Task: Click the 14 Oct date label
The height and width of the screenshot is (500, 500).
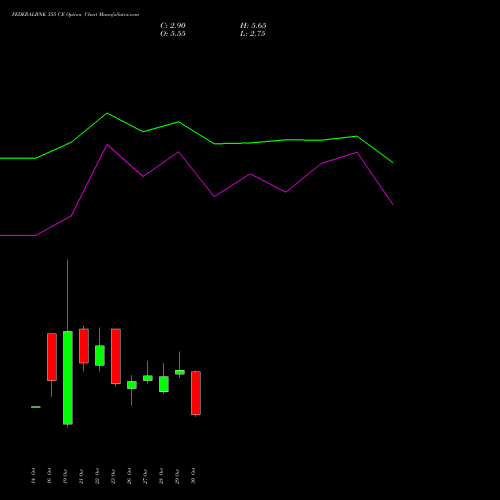Action: pyautogui.click(x=33, y=476)
